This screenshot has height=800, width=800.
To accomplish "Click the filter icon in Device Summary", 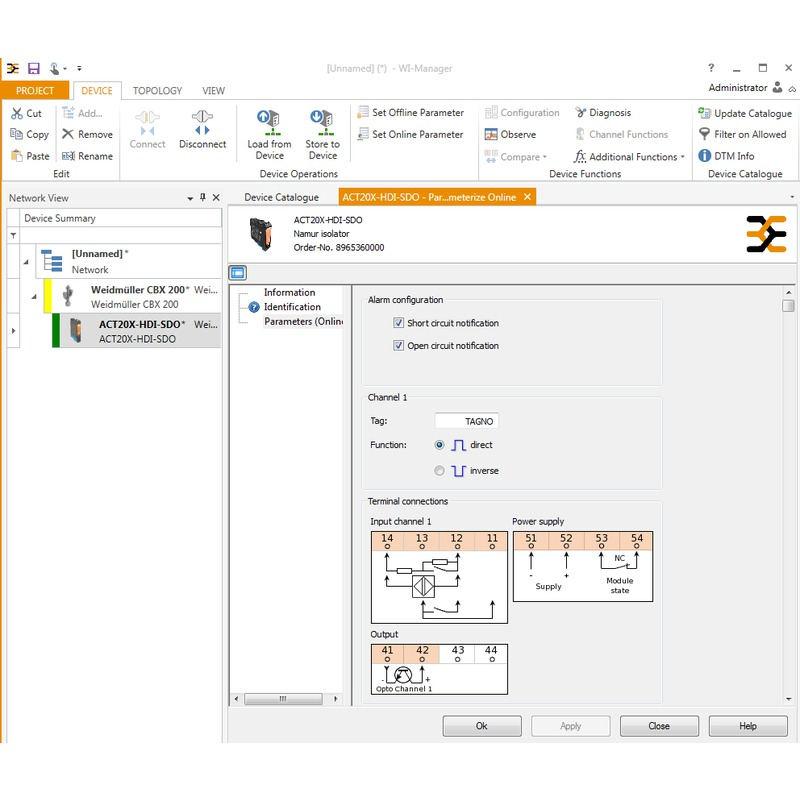I will click(x=13, y=235).
